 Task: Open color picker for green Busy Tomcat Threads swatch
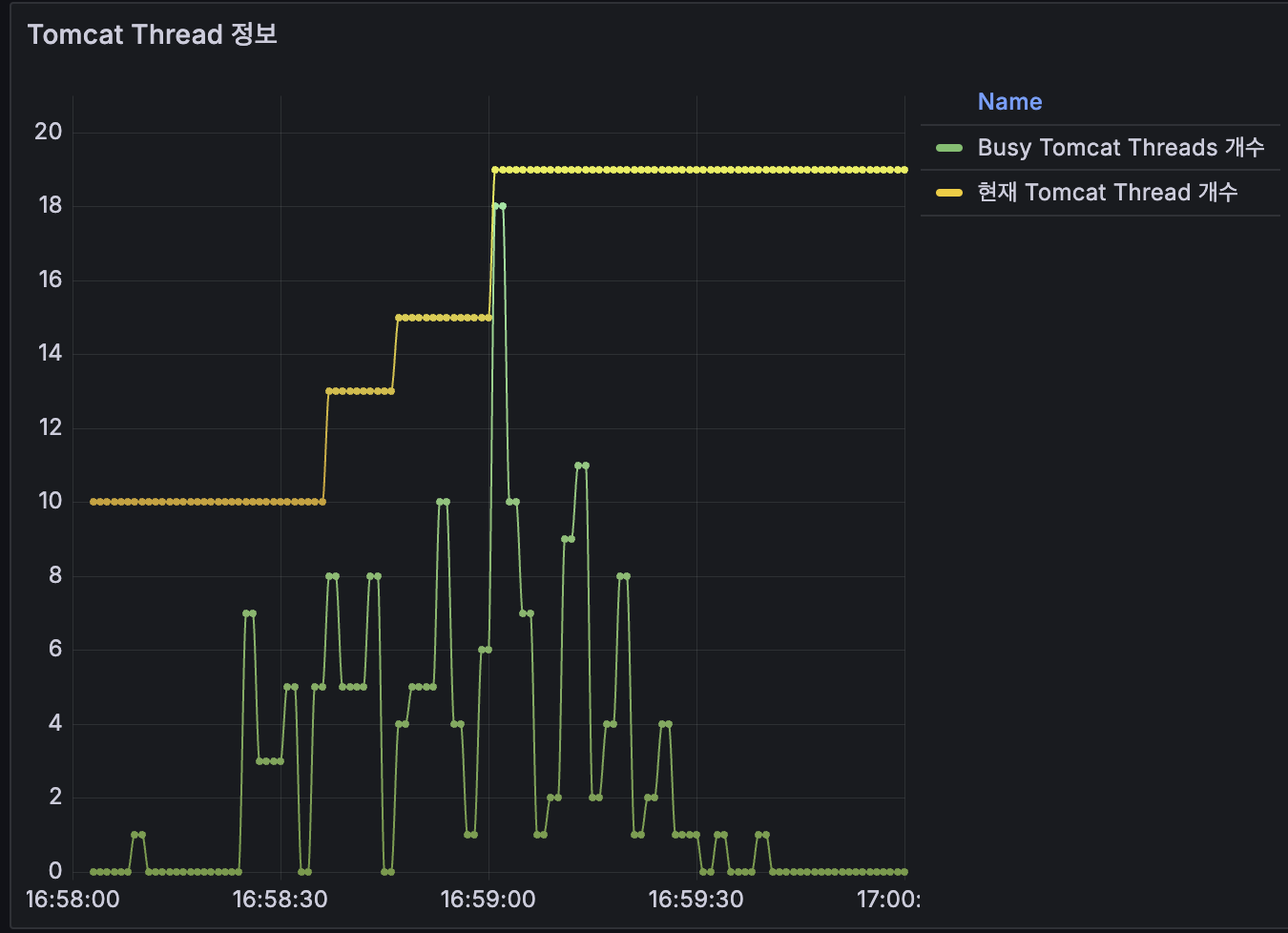[x=949, y=148]
